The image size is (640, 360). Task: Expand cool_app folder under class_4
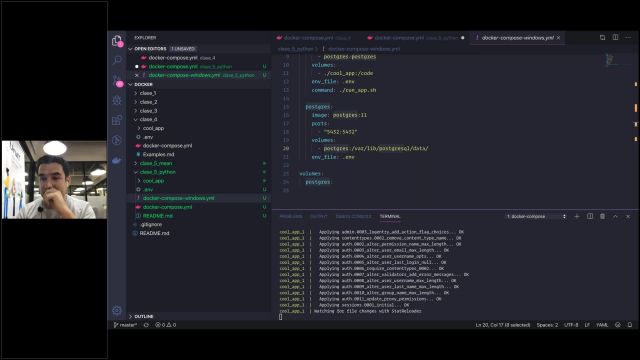pos(152,128)
